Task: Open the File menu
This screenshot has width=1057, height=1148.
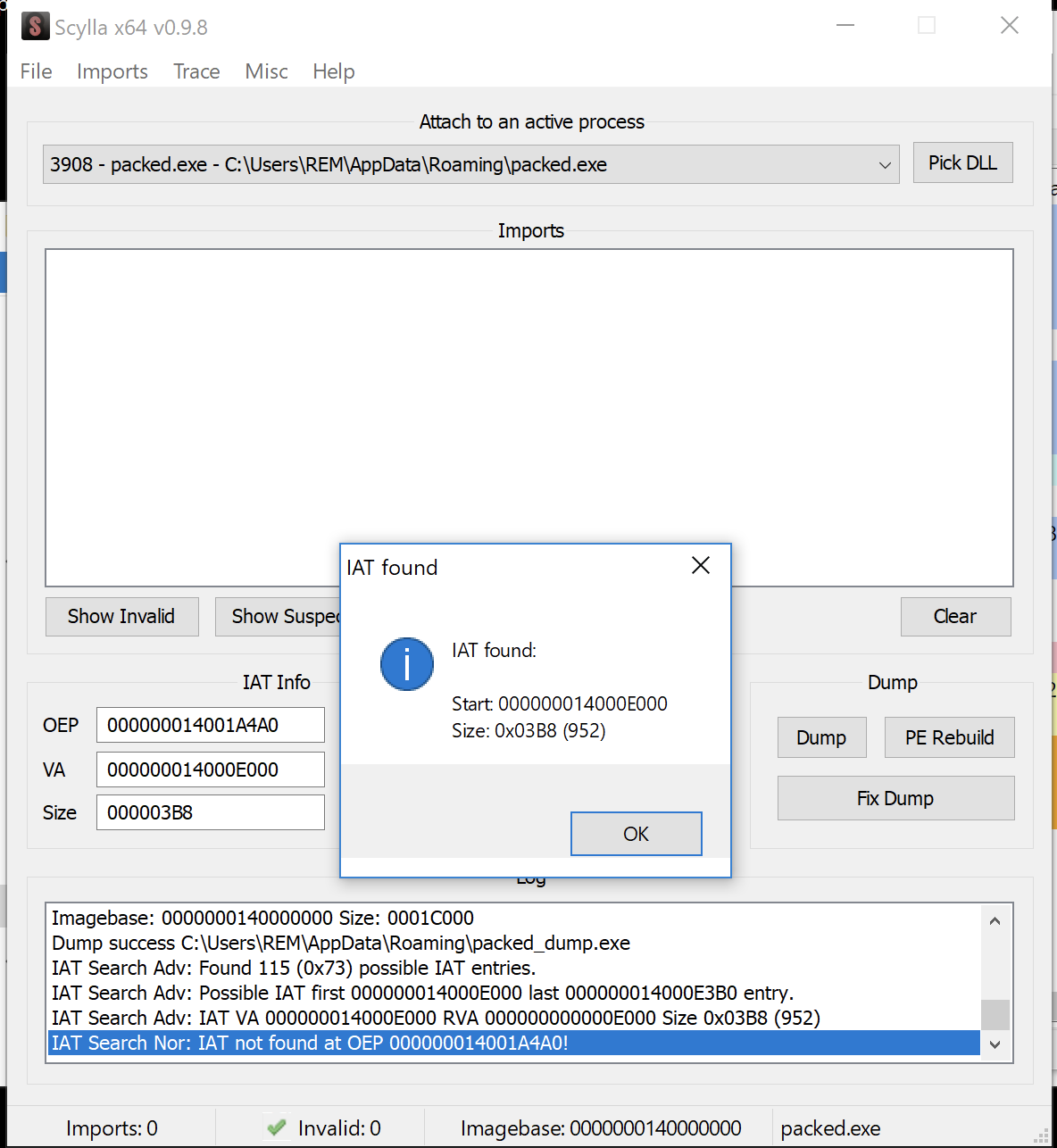Action: [37, 71]
